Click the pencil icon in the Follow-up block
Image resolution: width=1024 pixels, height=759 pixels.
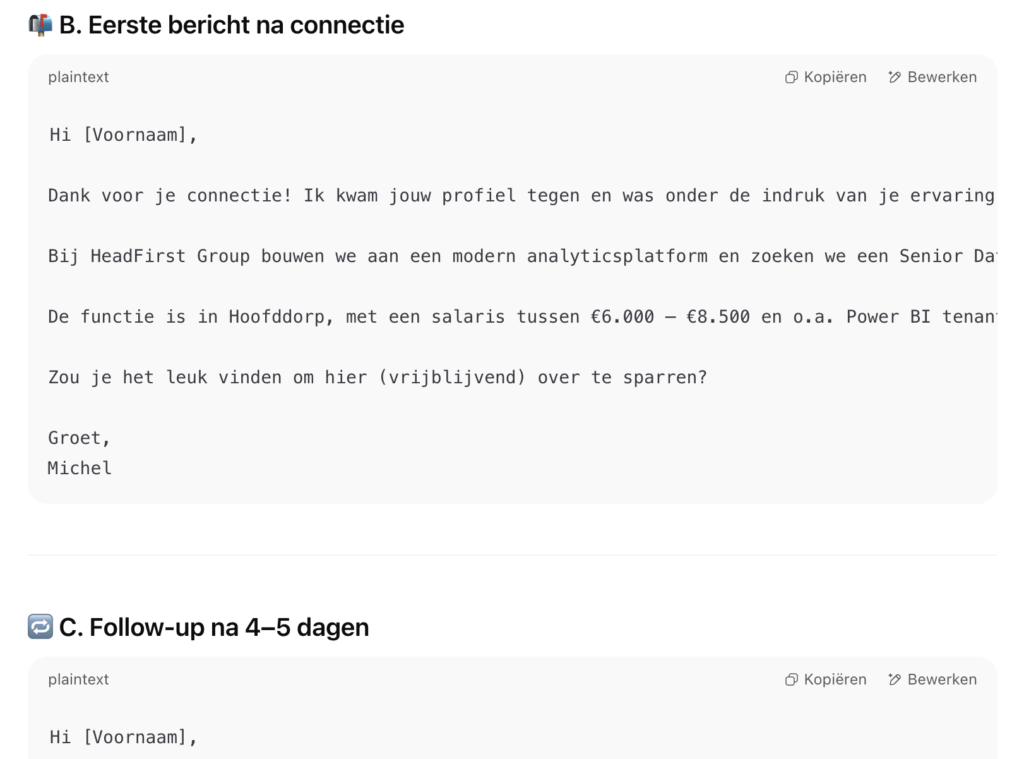coord(895,679)
